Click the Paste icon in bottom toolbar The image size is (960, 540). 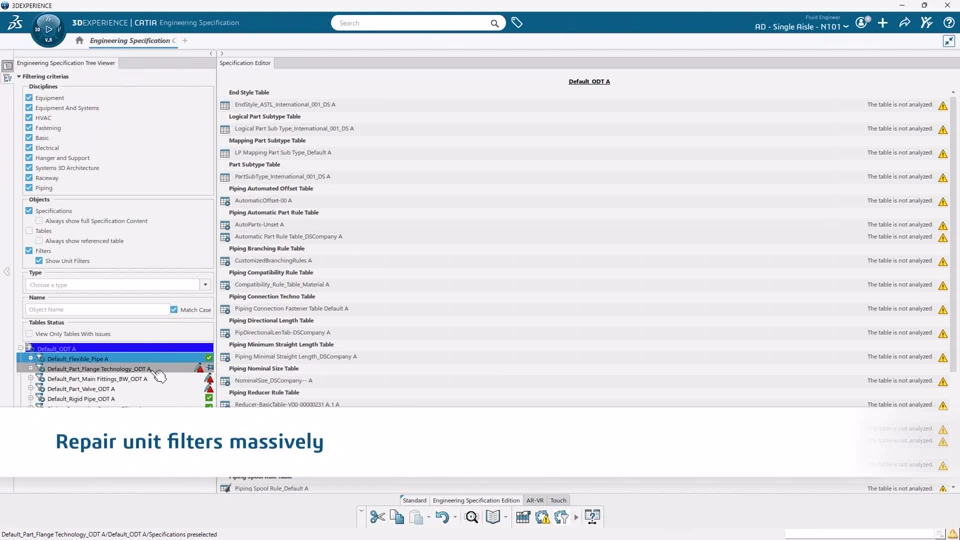(x=416, y=517)
